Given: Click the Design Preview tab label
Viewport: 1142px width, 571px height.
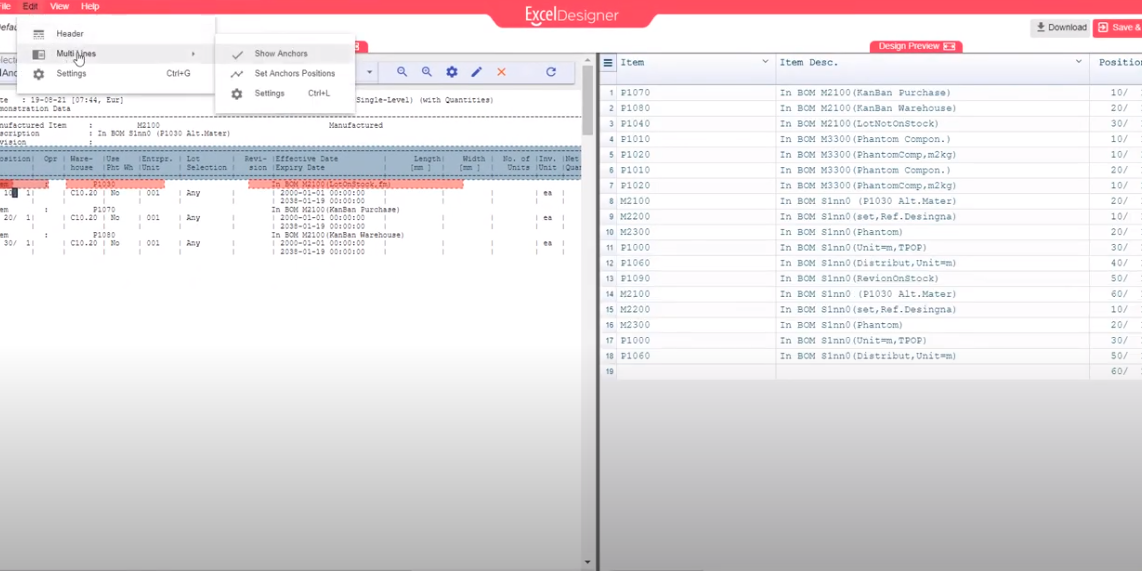Looking at the screenshot, I should 909,46.
